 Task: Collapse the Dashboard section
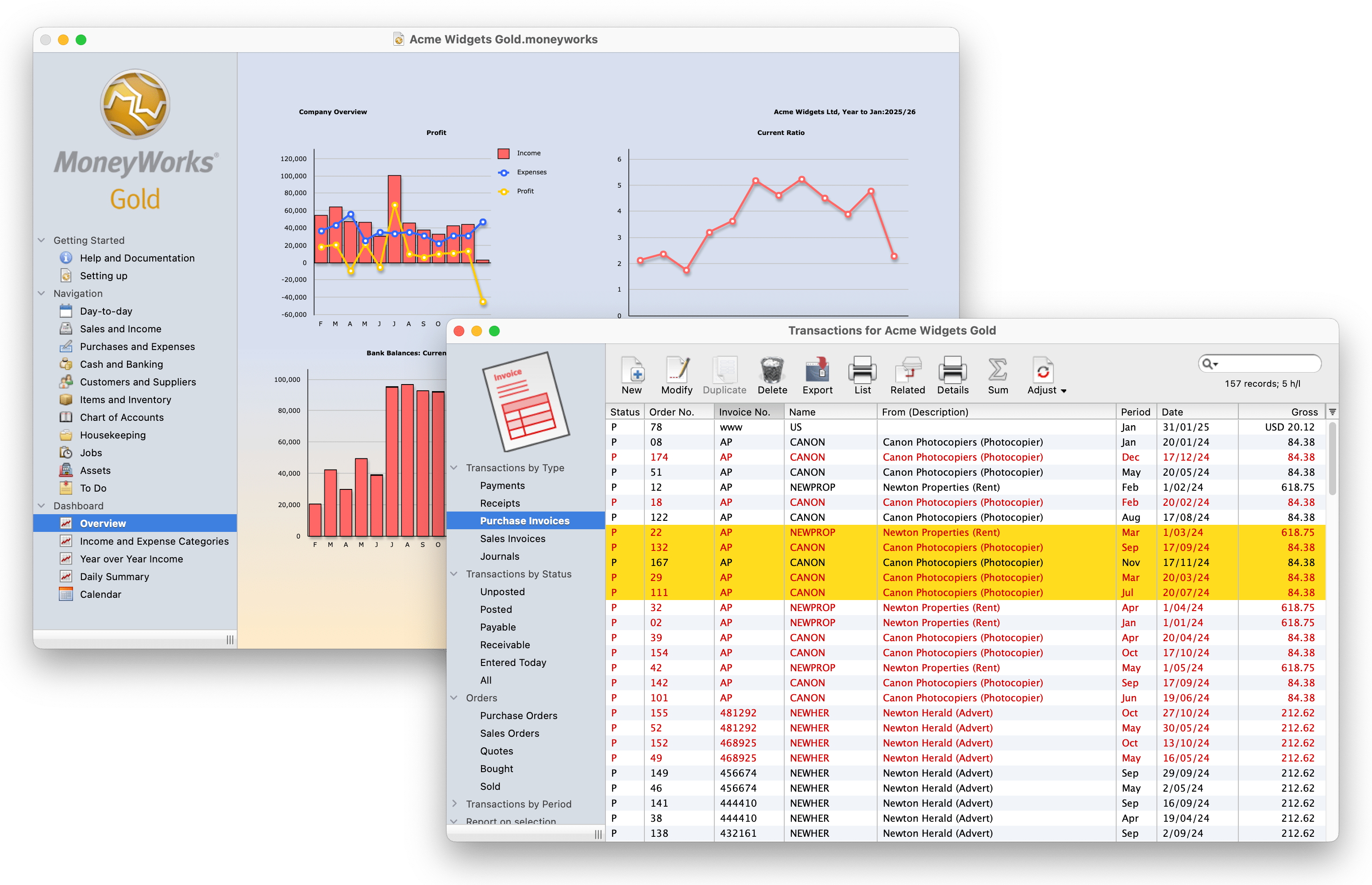coord(42,506)
